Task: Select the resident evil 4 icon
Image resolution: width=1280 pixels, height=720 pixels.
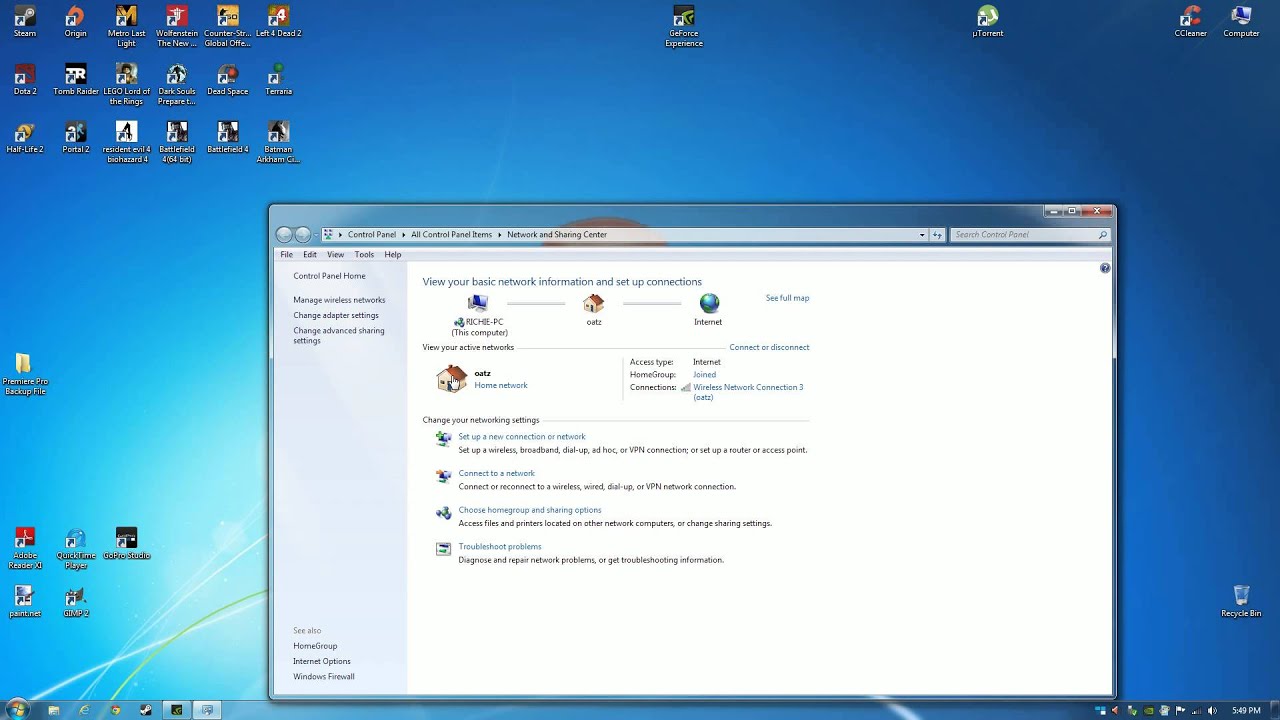Action: coord(126,142)
